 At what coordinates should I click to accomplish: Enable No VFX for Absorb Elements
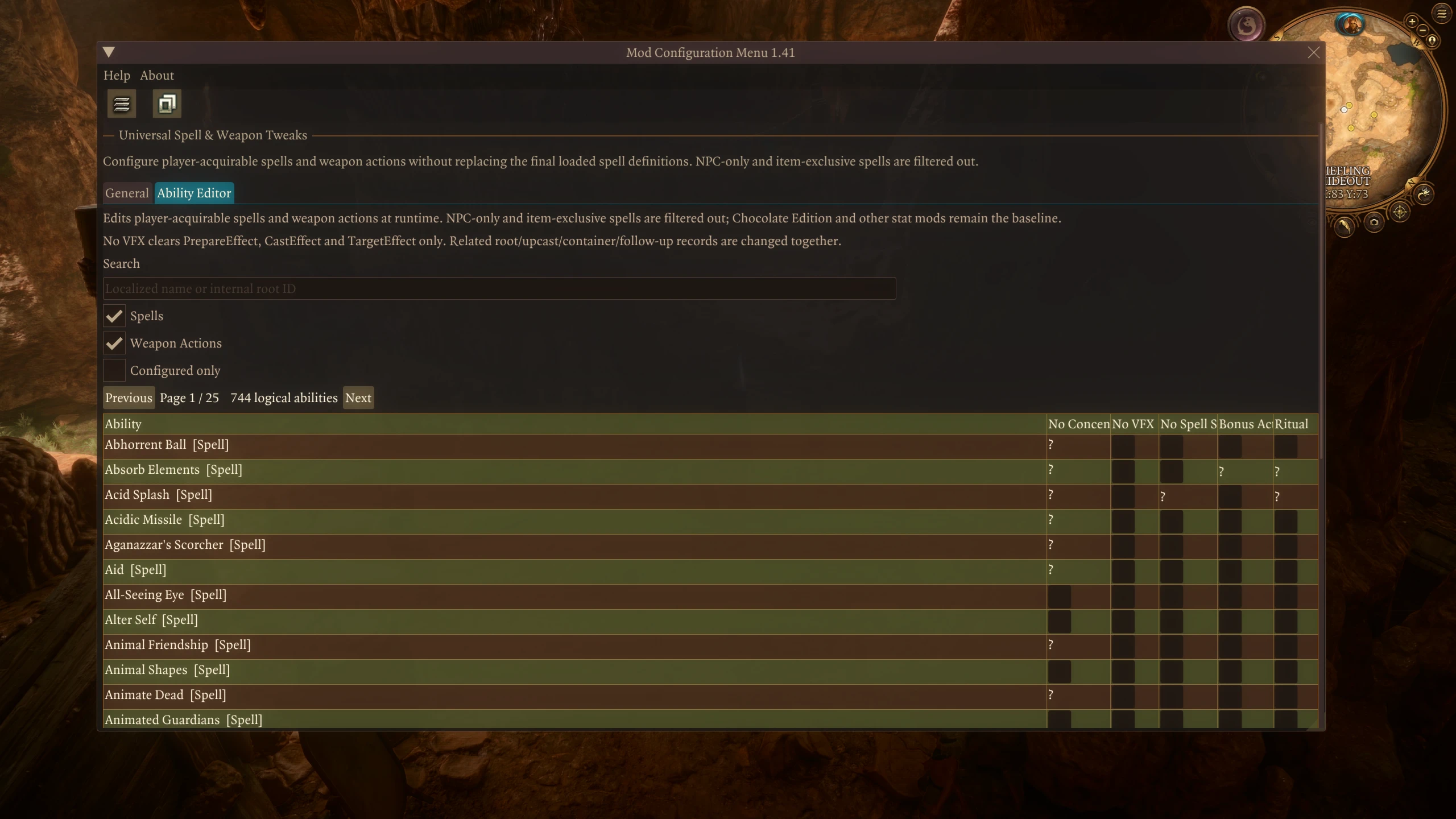click(x=1123, y=472)
